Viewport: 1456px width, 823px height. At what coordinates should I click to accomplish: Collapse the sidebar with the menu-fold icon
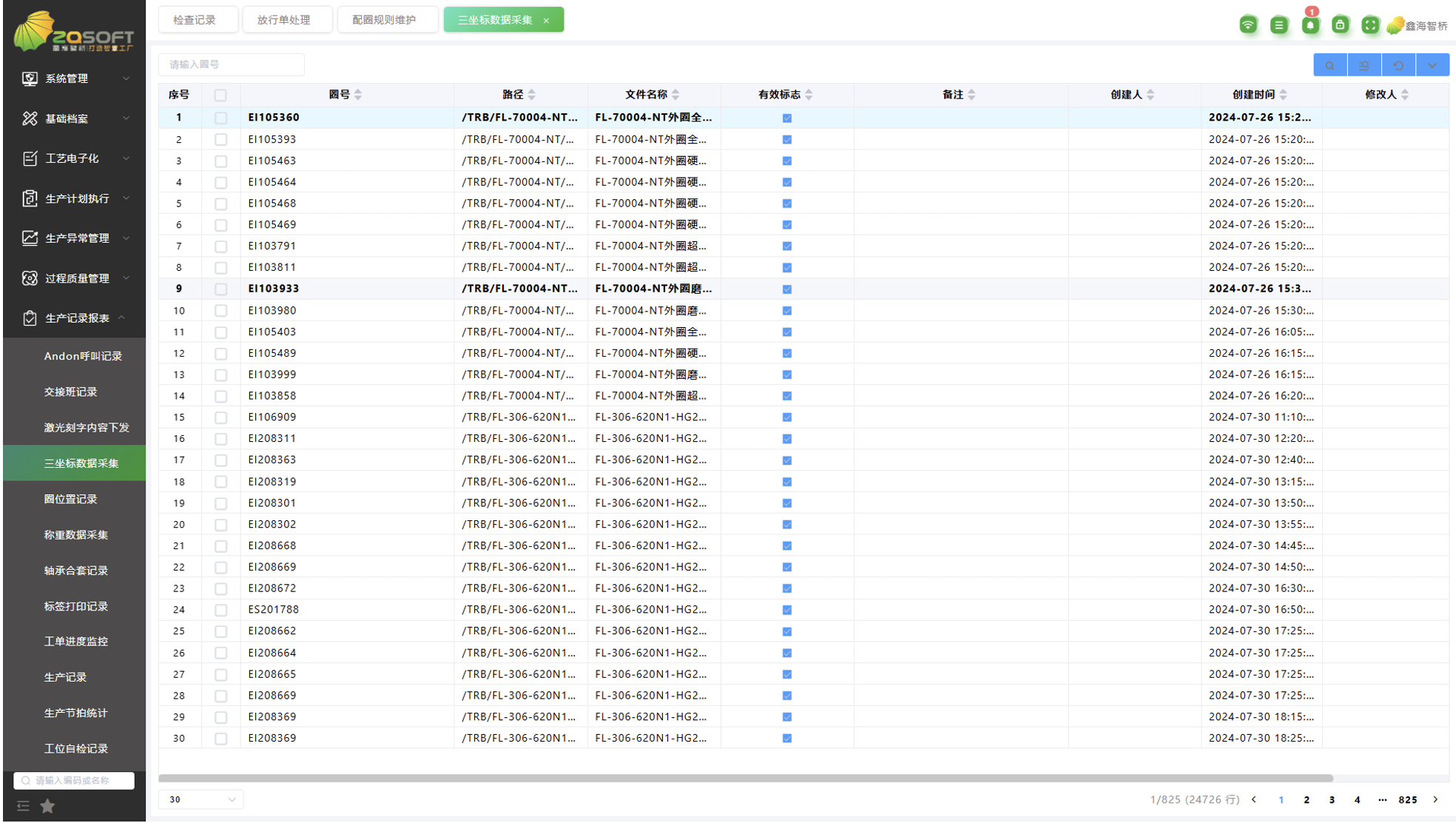click(23, 806)
